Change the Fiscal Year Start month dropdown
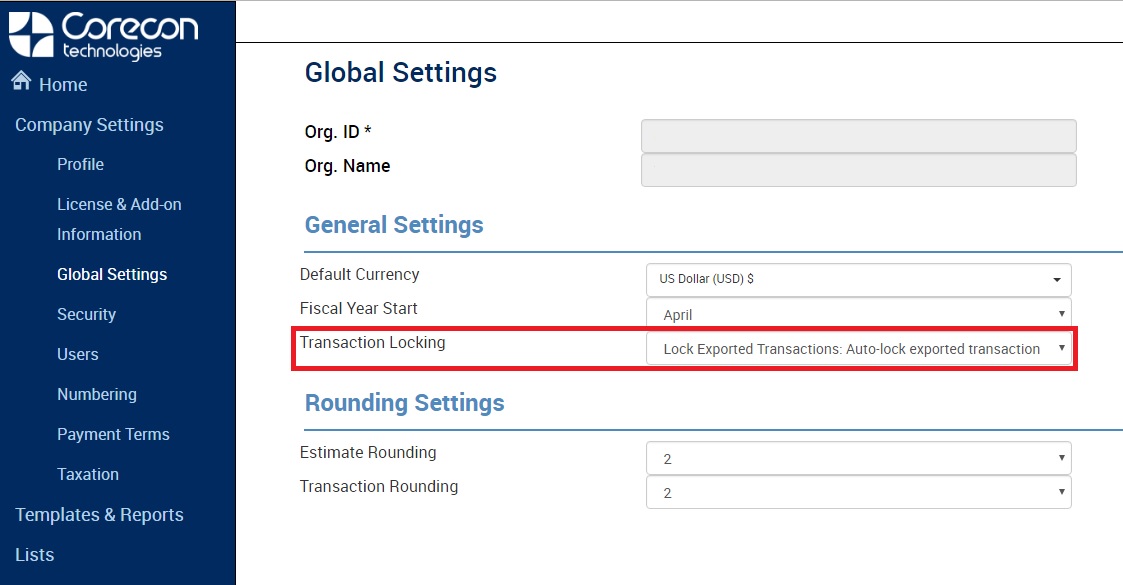This screenshot has height=585, width=1123. [x=859, y=314]
